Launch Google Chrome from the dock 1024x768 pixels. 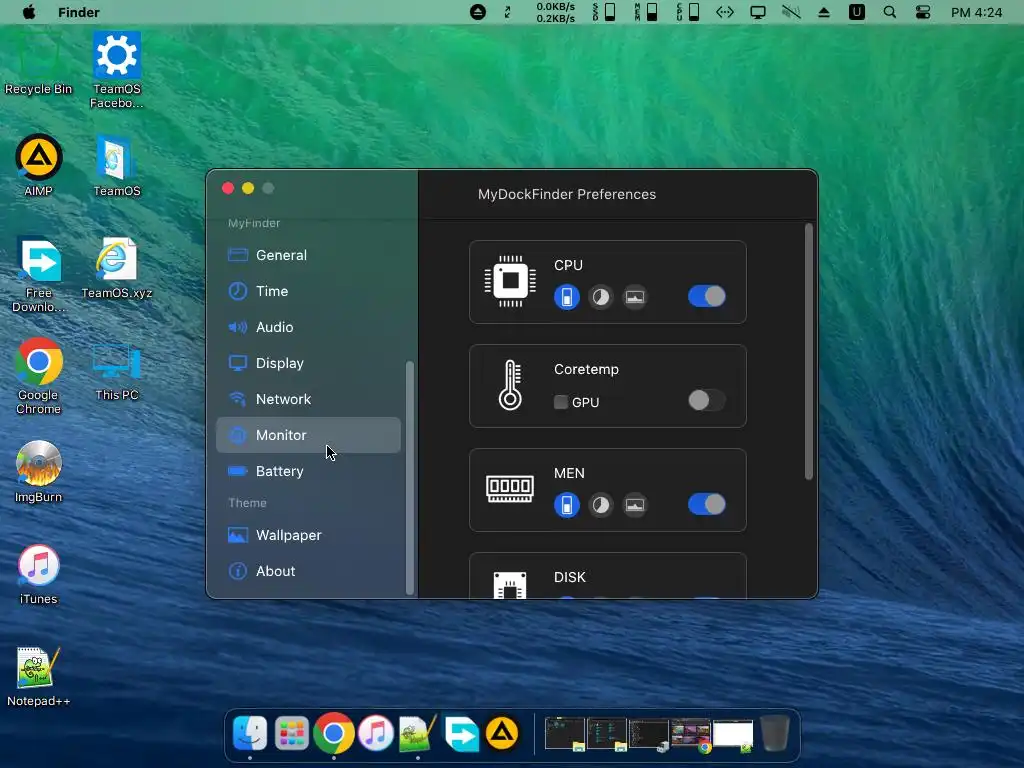pyautogui.click(x=334, y=733)
